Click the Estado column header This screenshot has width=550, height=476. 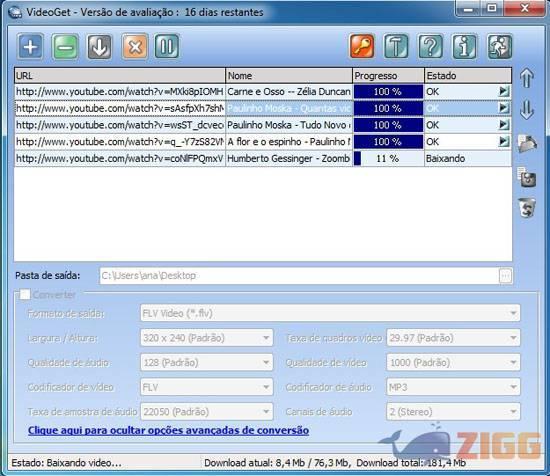468,76
